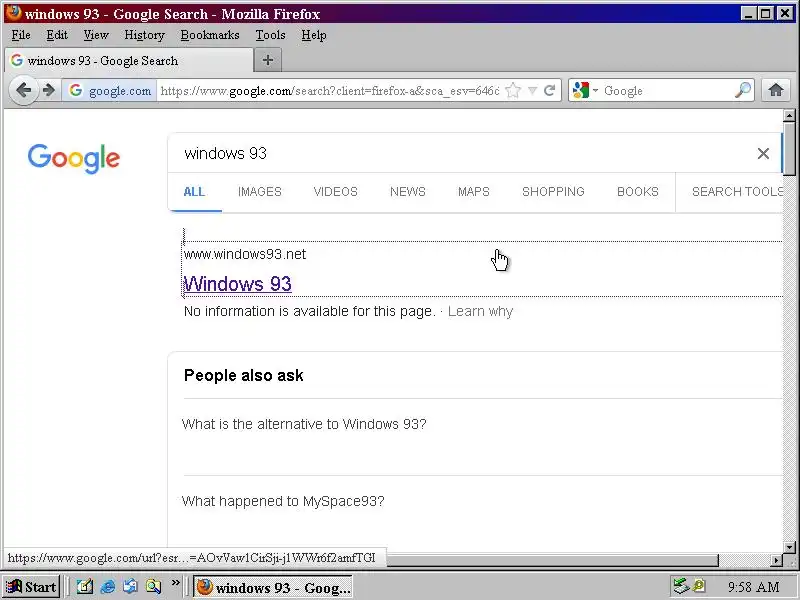Image resolution: width=800 pixels, height=600 pixels.
Task: Expand 'What is the alternative to Windows 93?'
Action: pyautogui.click(x=304, y=424)
